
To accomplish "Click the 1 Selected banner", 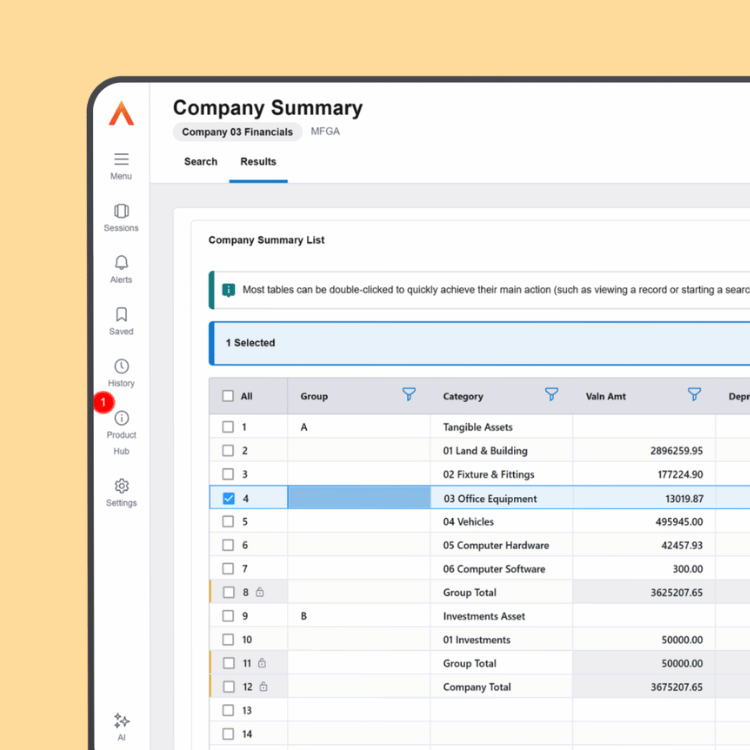I will [480, 343].
